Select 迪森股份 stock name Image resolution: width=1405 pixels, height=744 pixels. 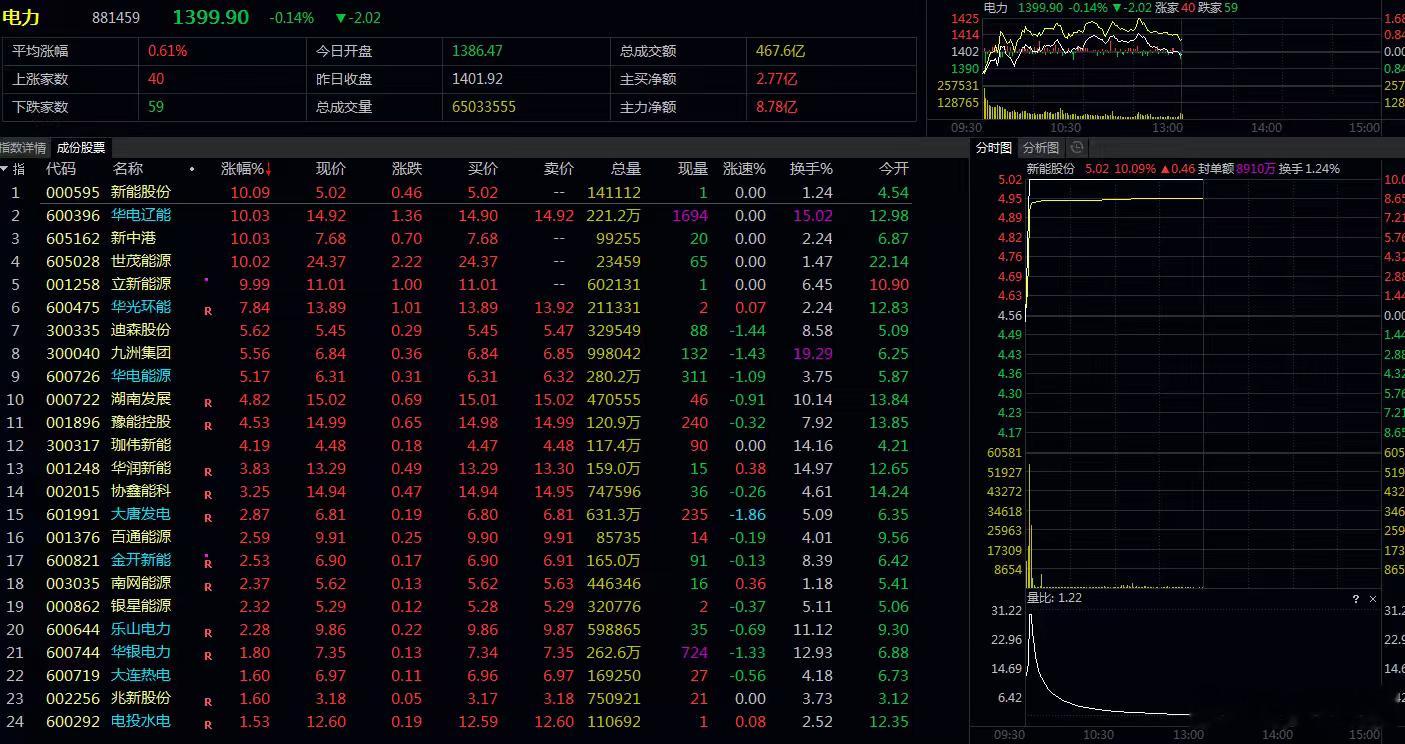click(141, 330)
